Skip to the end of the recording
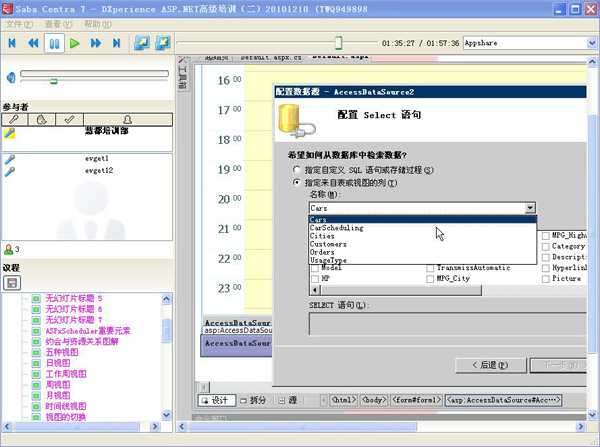Screen dimensions: 600x447 (117, 43)
